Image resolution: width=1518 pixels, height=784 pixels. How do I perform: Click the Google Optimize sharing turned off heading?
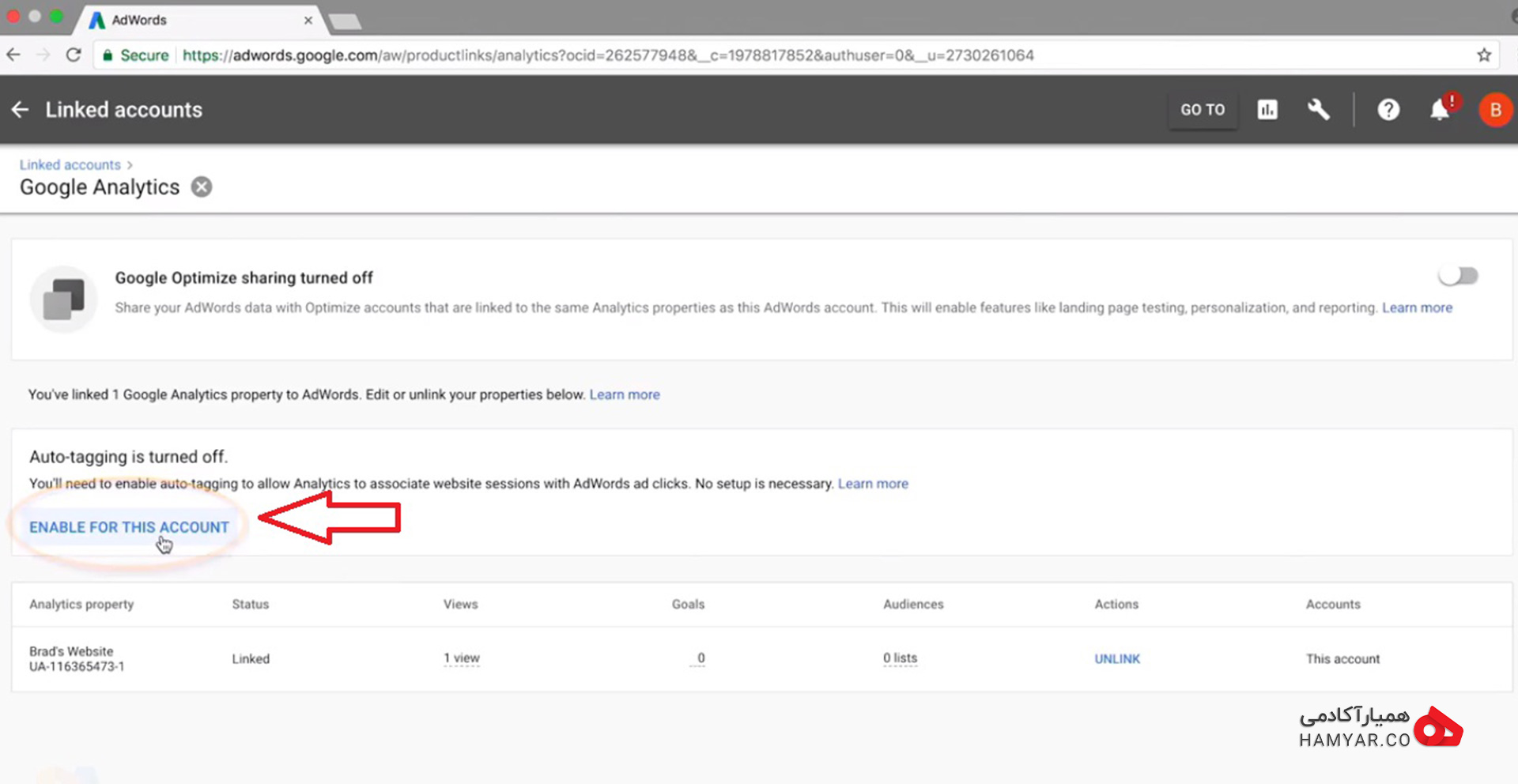[x=244, y=278]
